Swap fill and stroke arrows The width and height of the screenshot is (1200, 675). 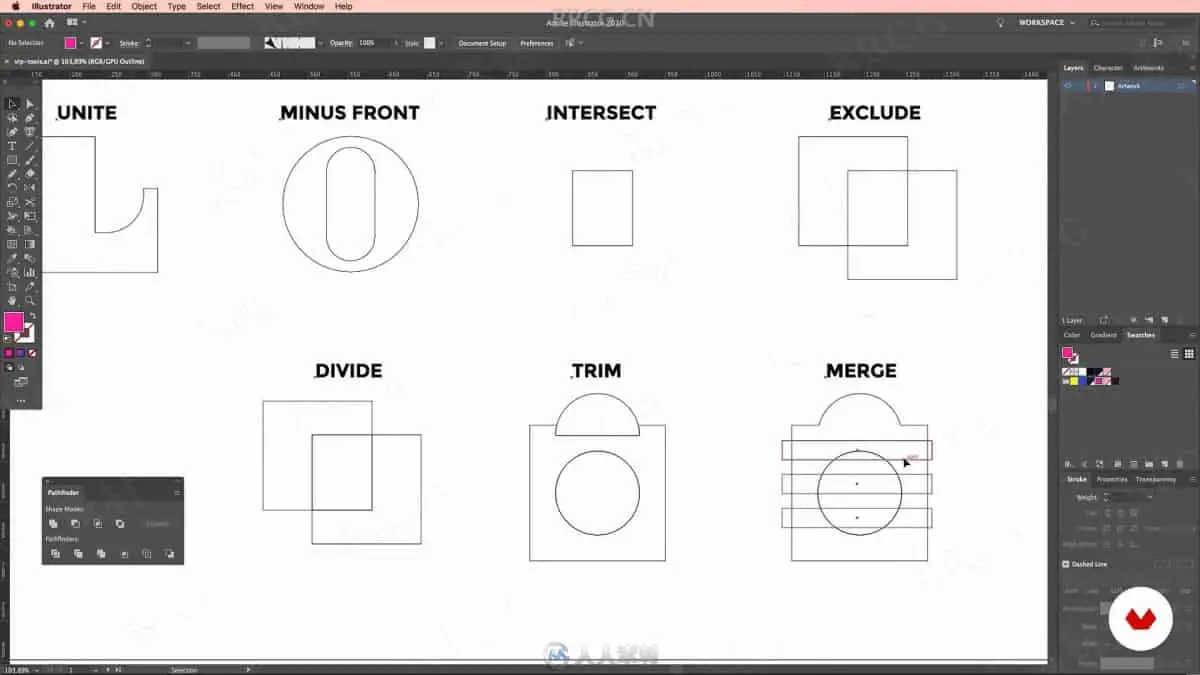[x=32, y=316]
